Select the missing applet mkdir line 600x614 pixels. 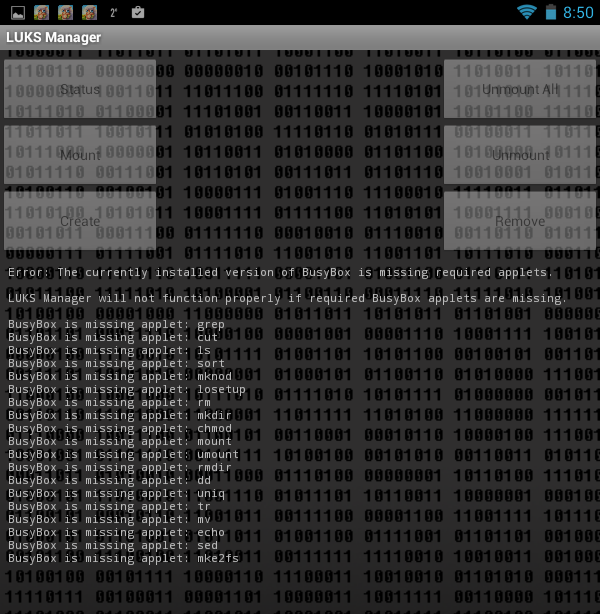(120, 415)
